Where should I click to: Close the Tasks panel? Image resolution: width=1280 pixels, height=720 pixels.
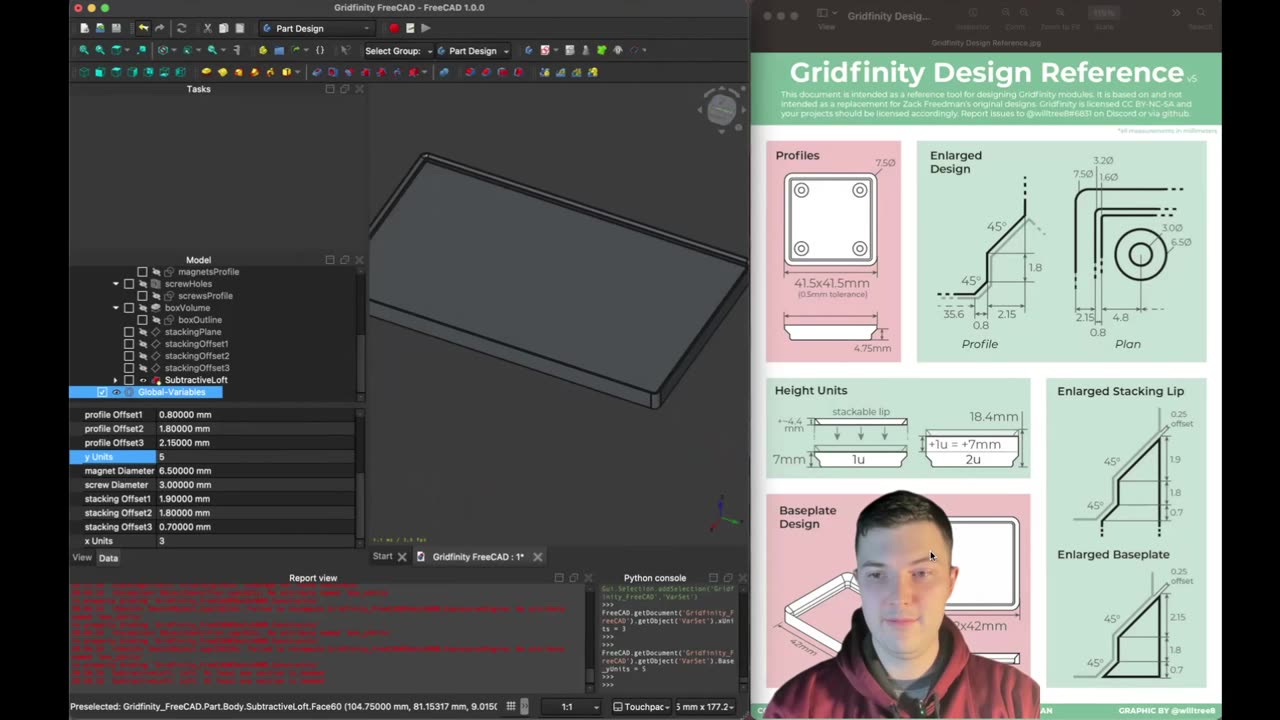[x=359, y=89]
